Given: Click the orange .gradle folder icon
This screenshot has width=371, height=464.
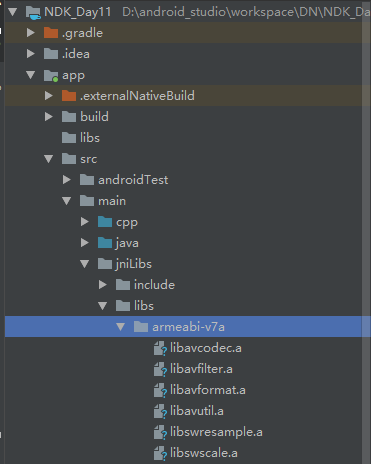Looking at the screenshot, I should 51,33.
